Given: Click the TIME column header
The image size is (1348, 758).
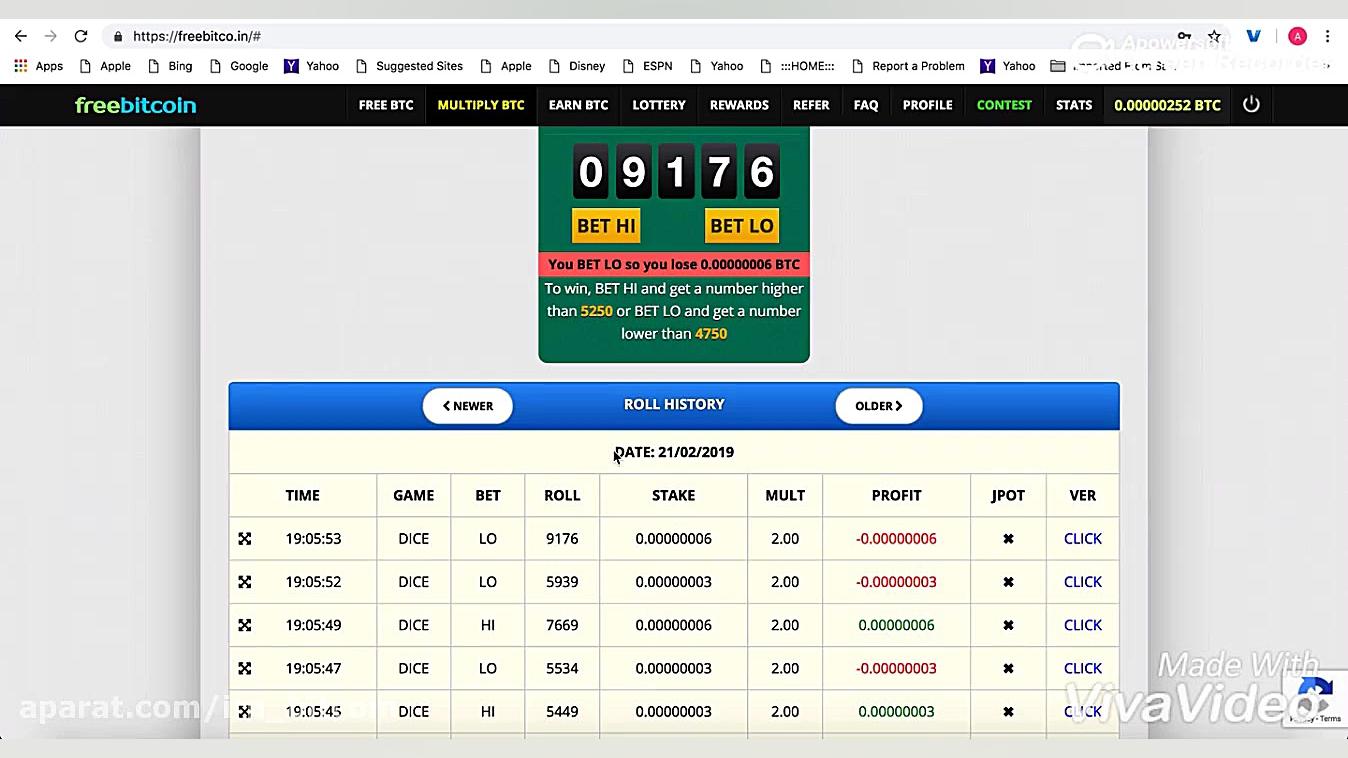Looking at the screenshot, I should [302, 496].
